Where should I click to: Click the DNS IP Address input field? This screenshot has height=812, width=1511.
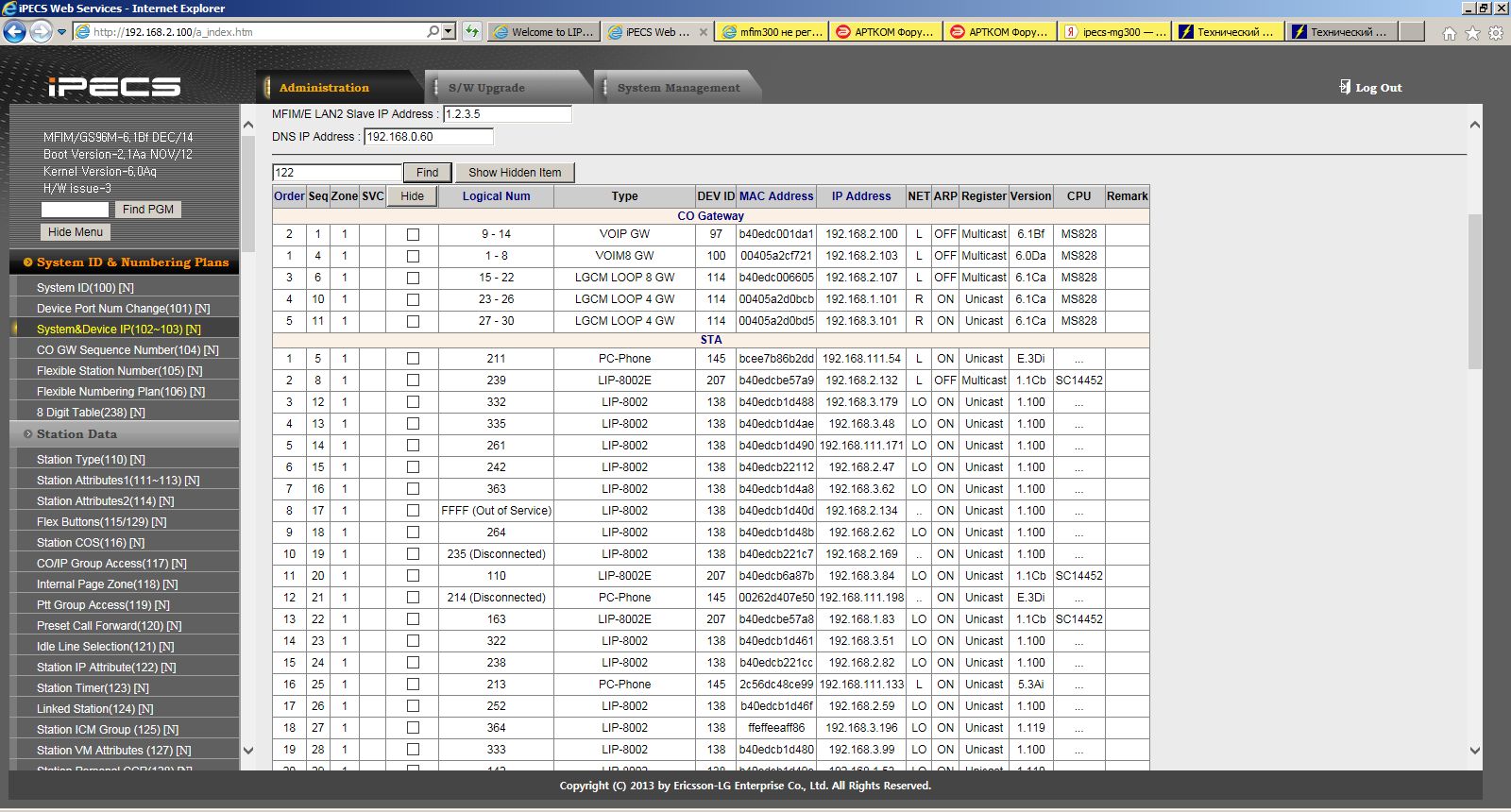(x=429, y=137)
